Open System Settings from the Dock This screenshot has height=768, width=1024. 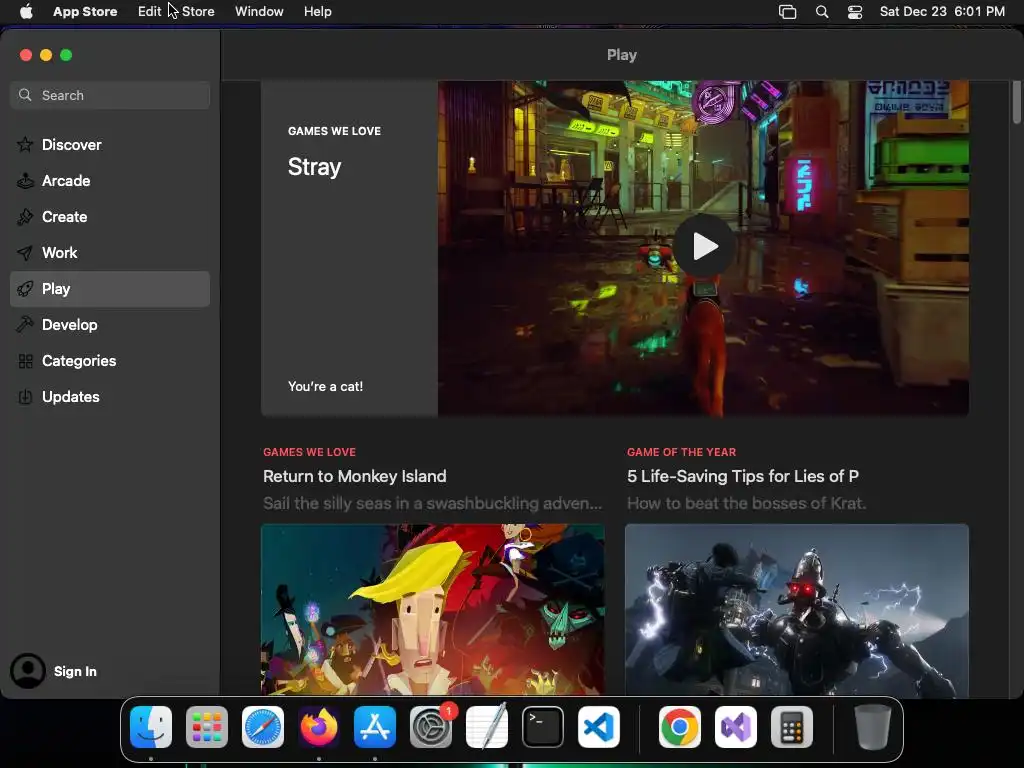431,727
